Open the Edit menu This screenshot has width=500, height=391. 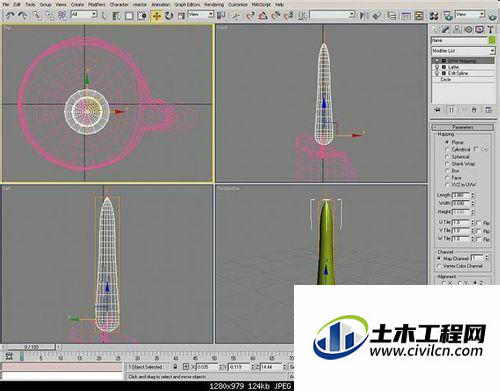point(17,4)
